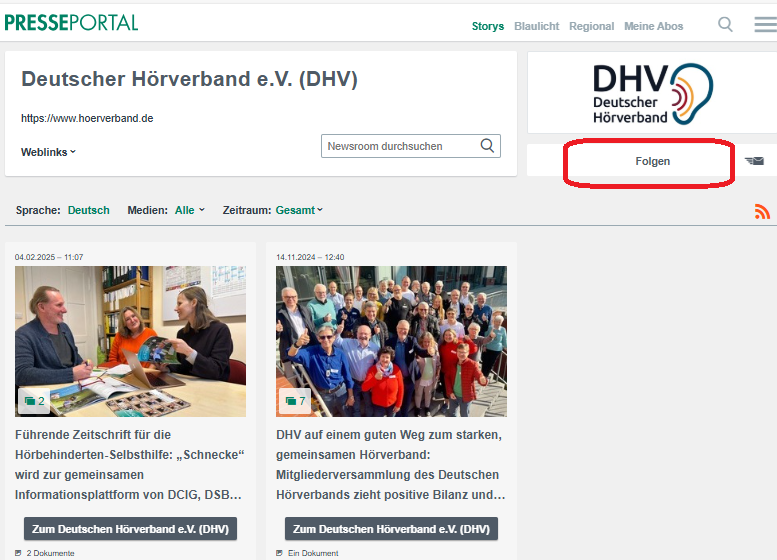Click Zum Deutschen Hörverband button under Schnecke article
The width and height of the screenshot is (777, 560).
point(130,529)
